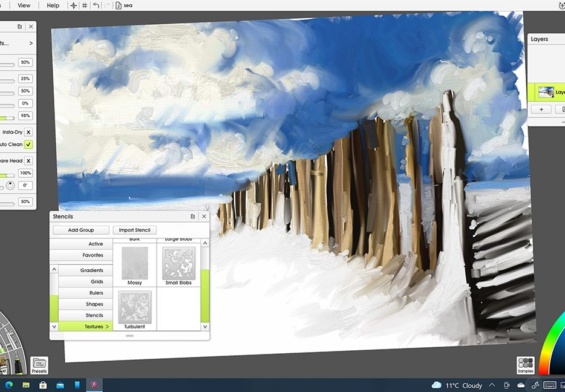Click the 0° rotation value field
Viewport: 565px width, 392px height.
coord(25,186)
